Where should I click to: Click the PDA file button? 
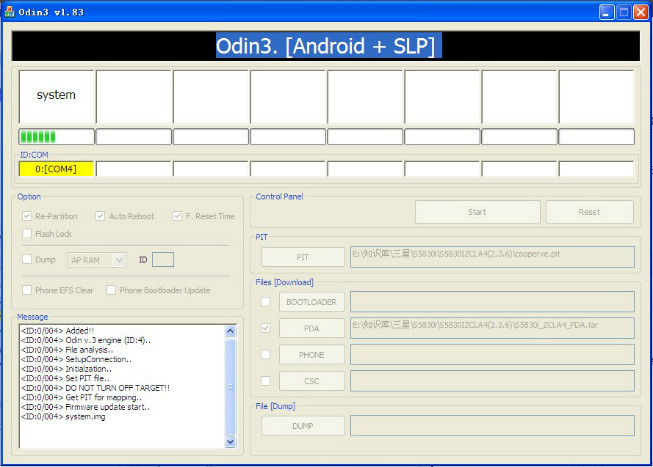[x=312, y=328]
